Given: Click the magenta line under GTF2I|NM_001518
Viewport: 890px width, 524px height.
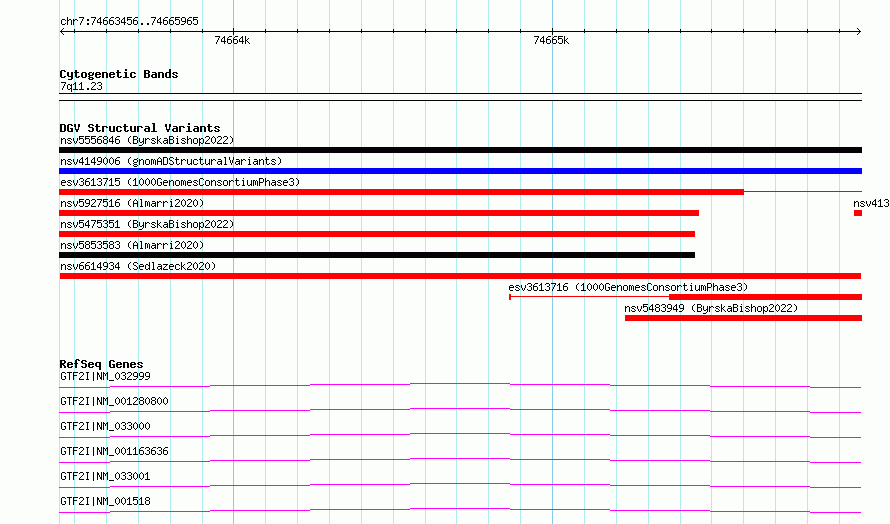Looking at the screenshot, I should pos(460,510).
